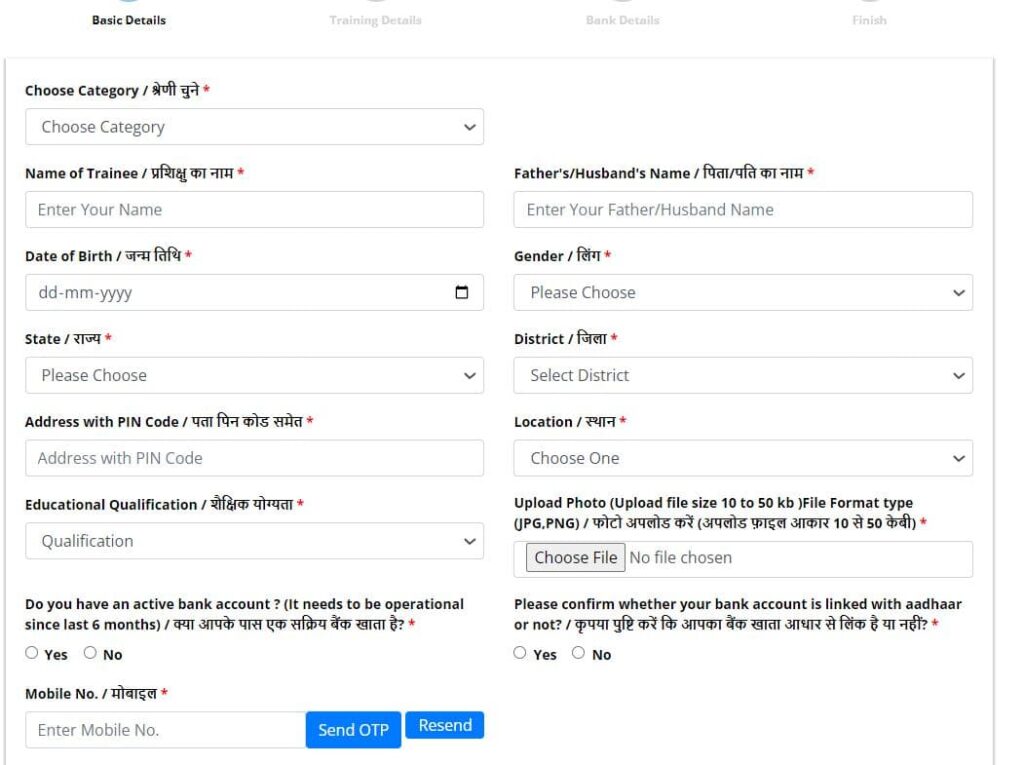The height and width of the screenshot is (765, 1024).
Task: Click the Send OTP button
Action: point(353,730)
